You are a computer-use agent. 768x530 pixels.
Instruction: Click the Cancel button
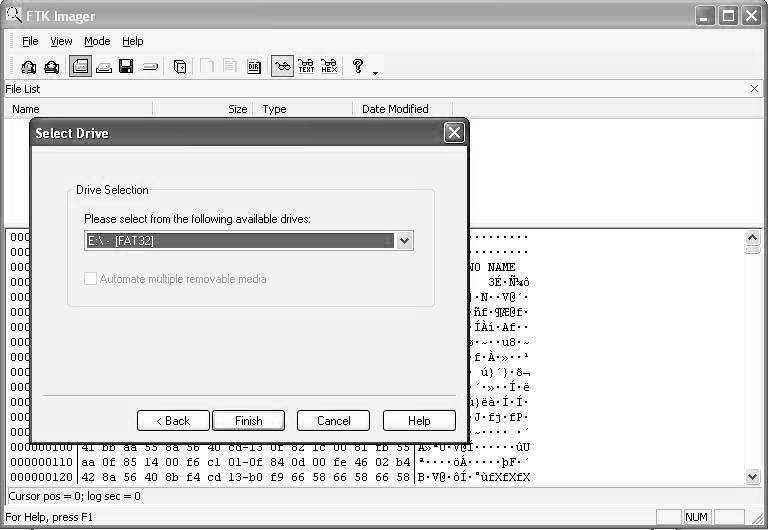pos(333,421)
